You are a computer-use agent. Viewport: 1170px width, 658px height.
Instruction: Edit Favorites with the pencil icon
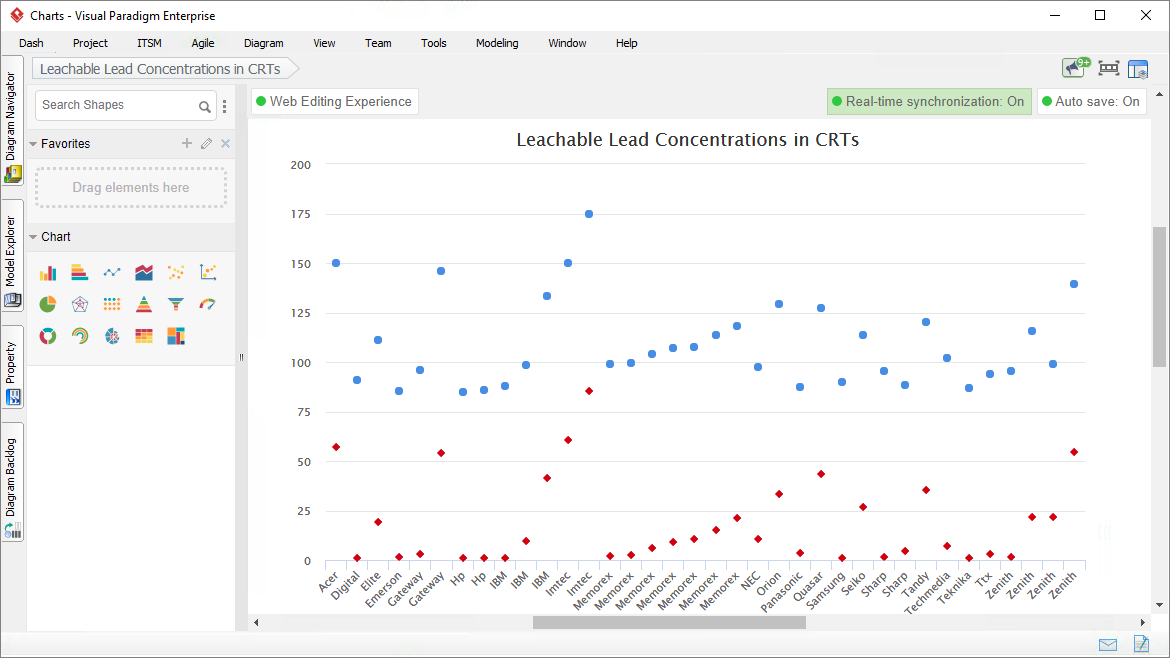click(x=207, y=143)
